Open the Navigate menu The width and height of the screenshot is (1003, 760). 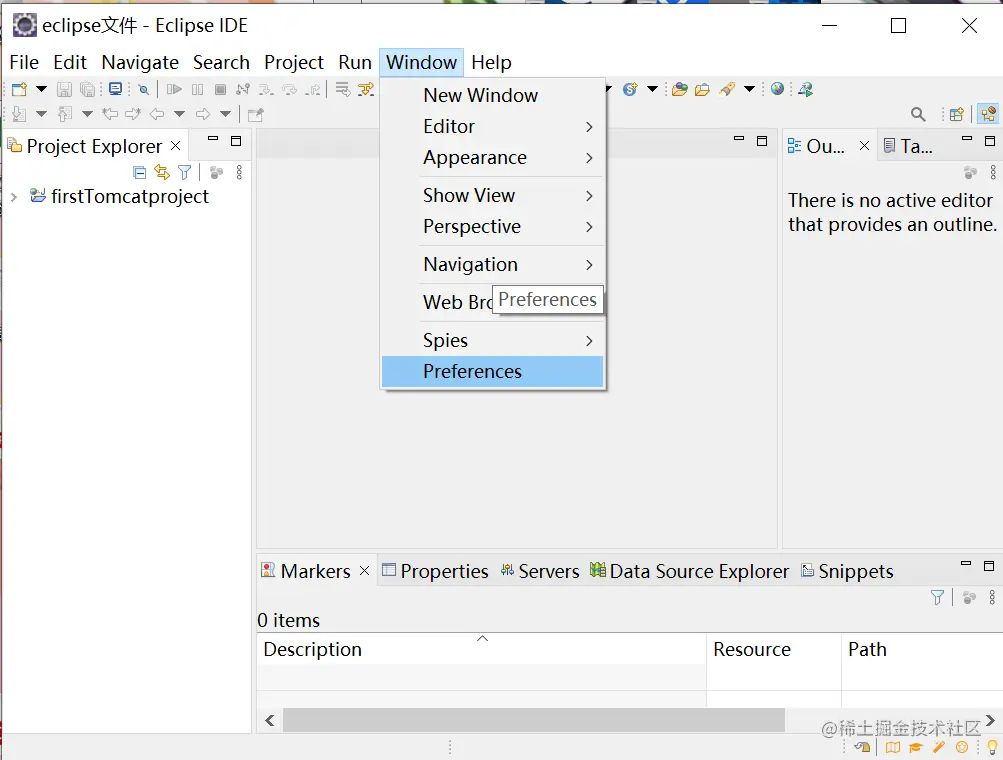(140, 62)
